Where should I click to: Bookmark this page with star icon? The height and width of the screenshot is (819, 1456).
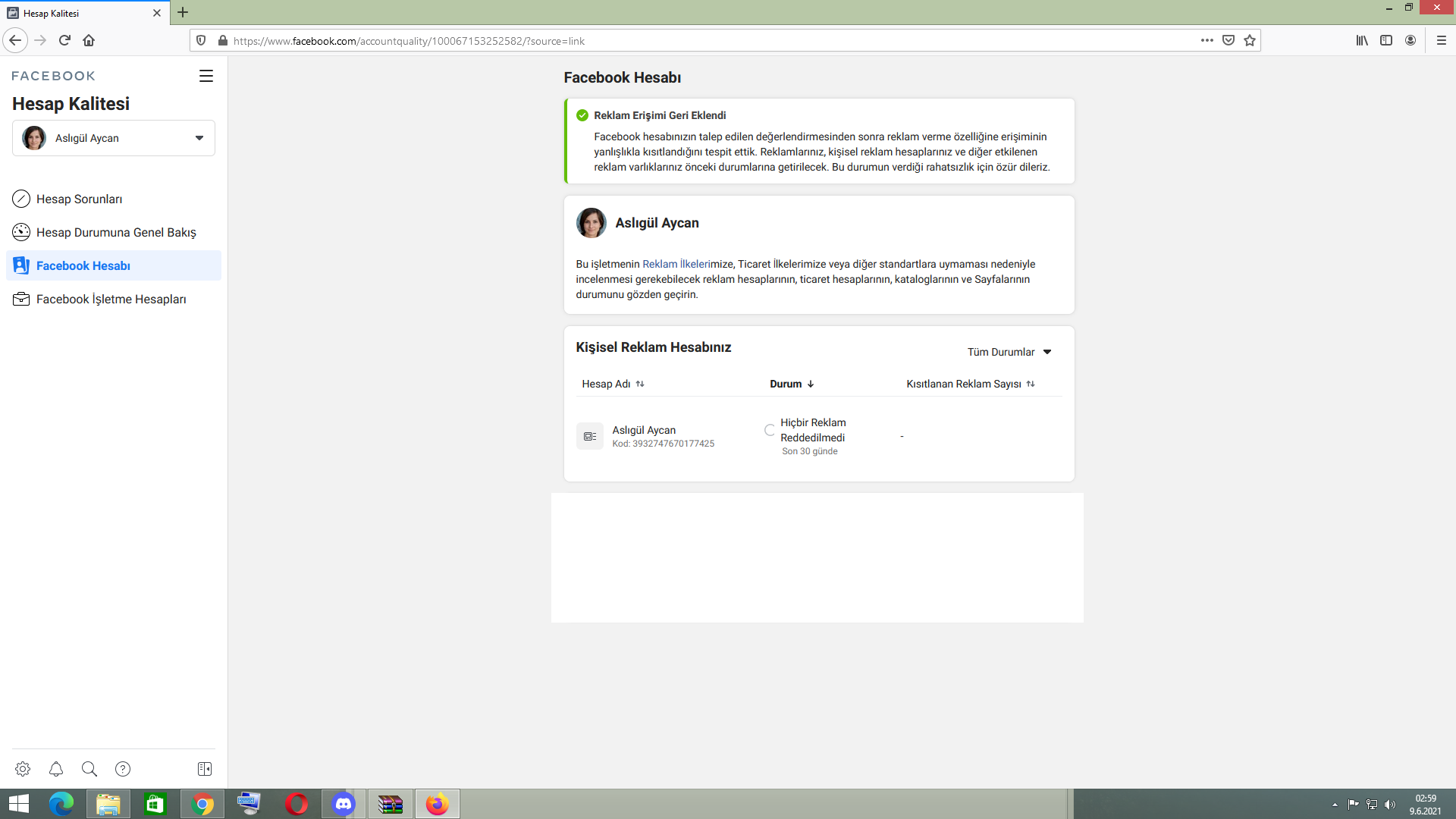1250,41
